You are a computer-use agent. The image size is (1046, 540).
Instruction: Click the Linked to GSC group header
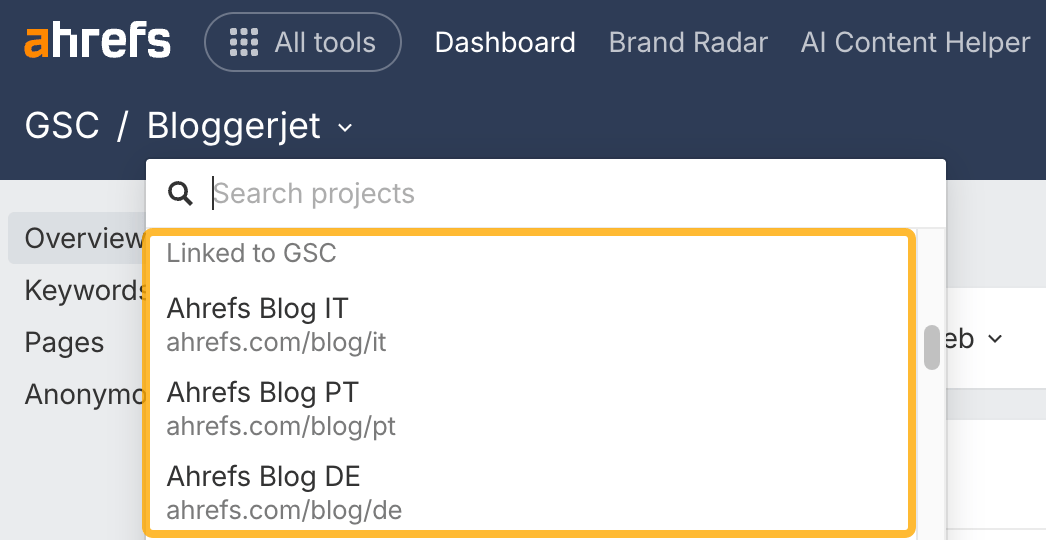point(251,253)
